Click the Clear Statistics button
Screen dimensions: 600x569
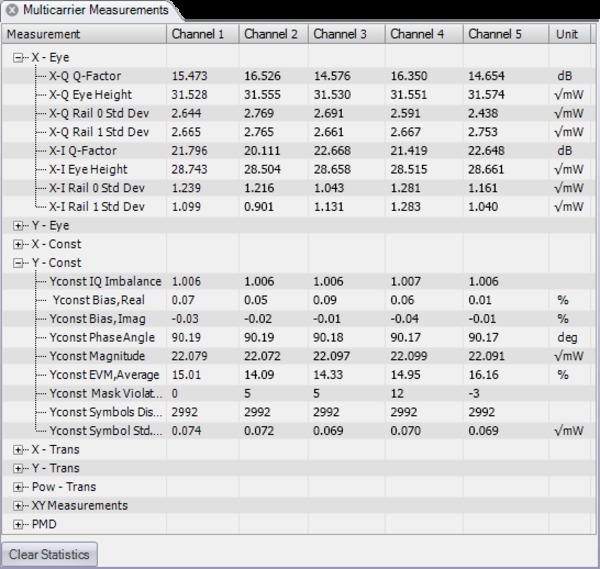click(x=49, y=554)
